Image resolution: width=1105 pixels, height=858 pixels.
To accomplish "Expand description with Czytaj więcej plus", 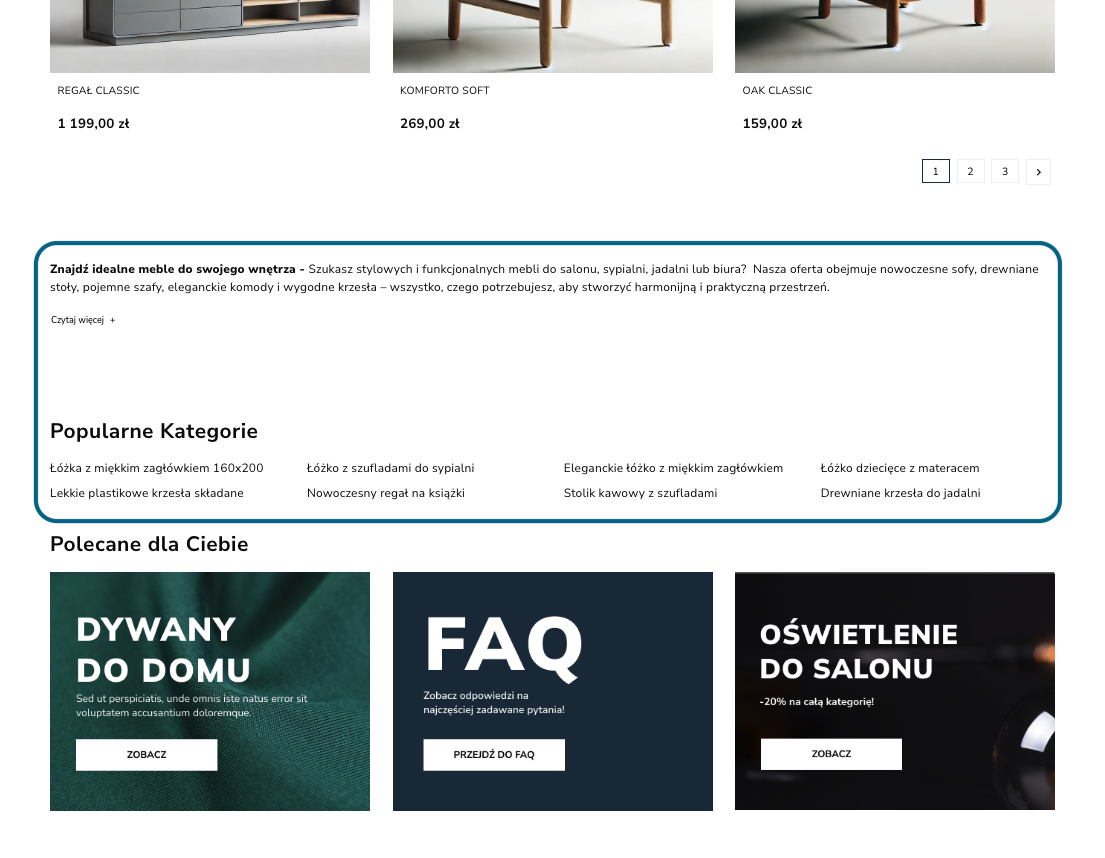I will 83,320.
